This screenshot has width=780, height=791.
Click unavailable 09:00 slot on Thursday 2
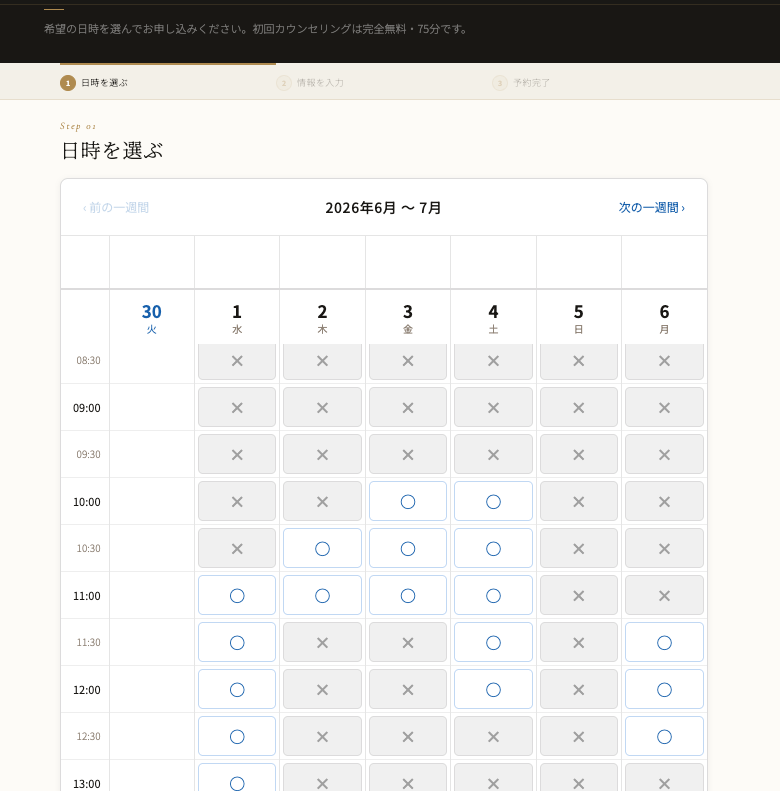pos(322,408)
